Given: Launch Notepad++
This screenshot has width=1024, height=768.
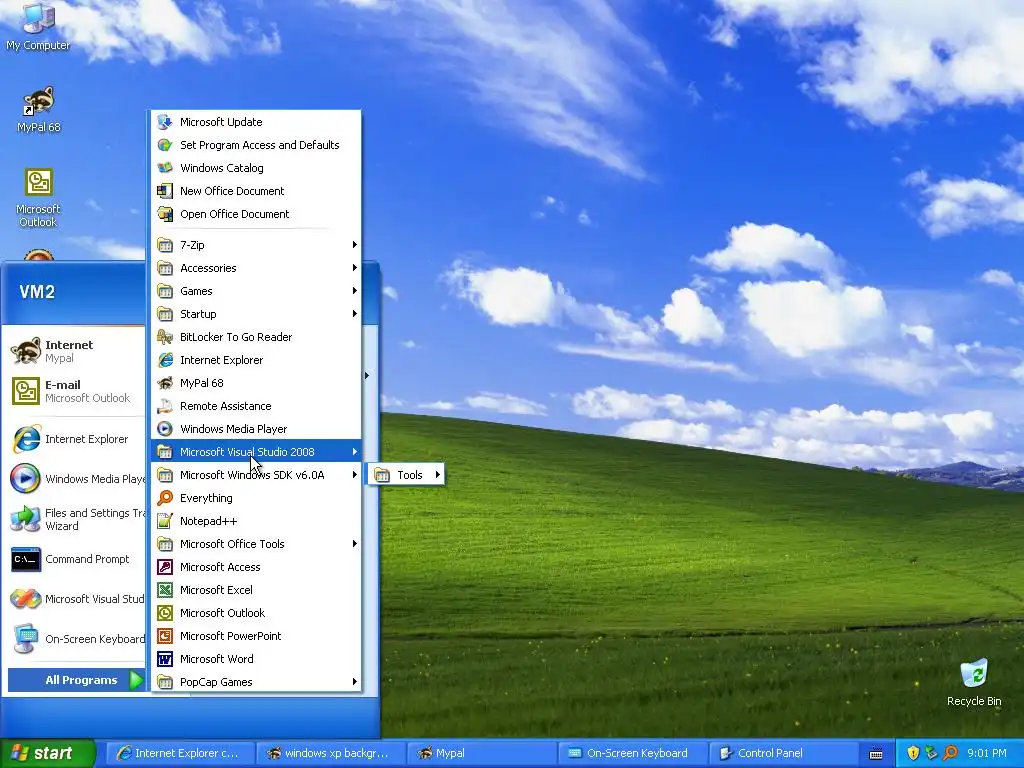Looking at the screenshot, I should pyautogui.click(x=256, y=521).
